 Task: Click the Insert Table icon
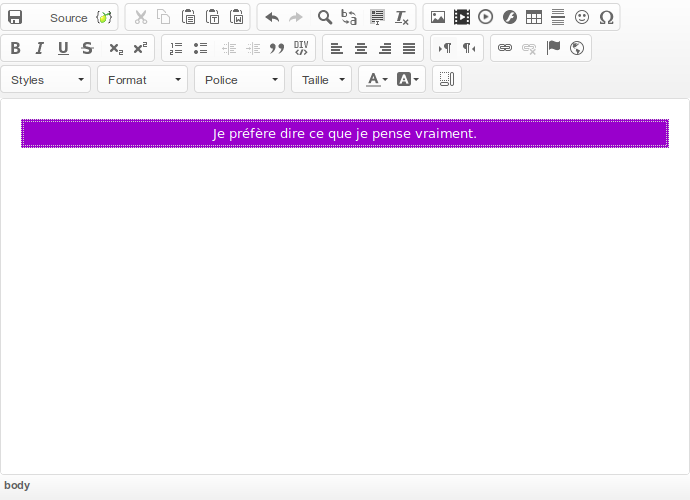[x=534, y=17]
